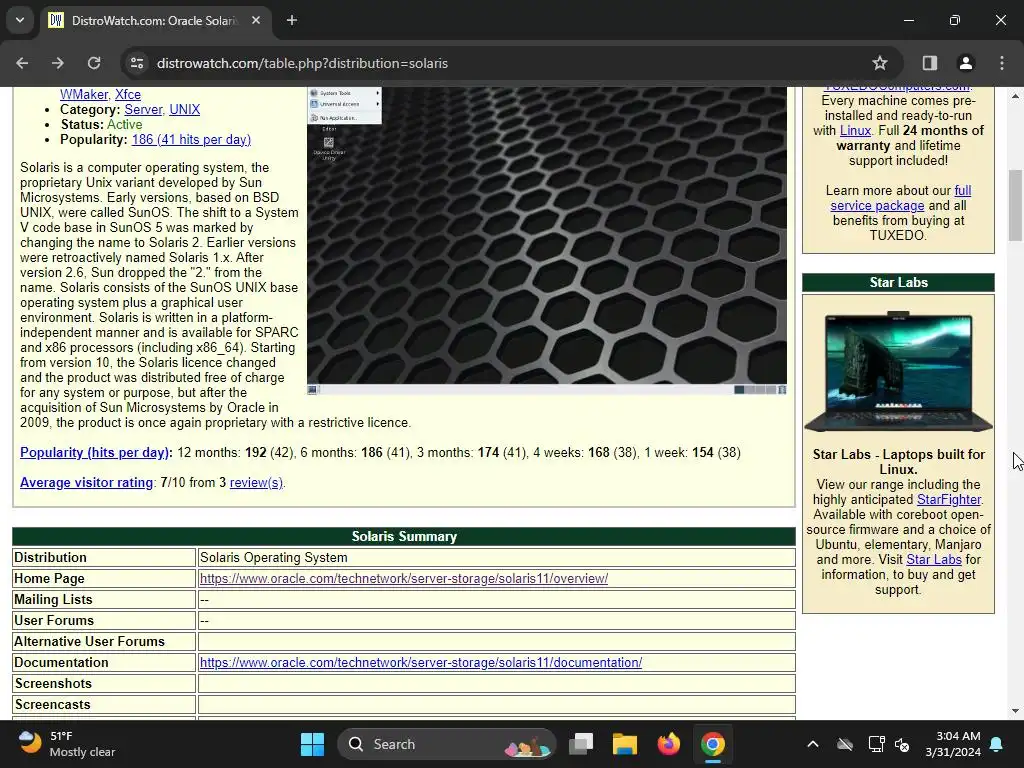The height and width of the screenshot is (768, 1024).
Task: Click the muted volume tray icon
Action: (903, 744)
